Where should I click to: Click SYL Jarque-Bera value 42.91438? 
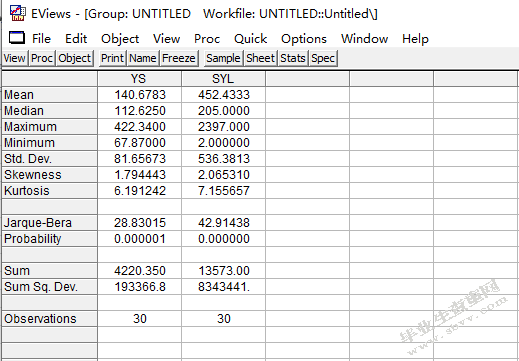pyautogui.click(x=224, y=223)
